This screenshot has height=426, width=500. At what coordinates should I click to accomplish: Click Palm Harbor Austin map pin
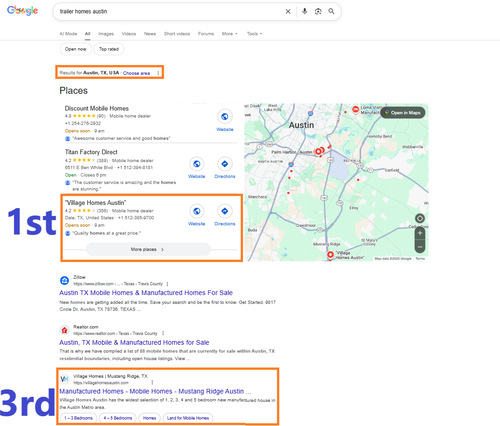318,151
